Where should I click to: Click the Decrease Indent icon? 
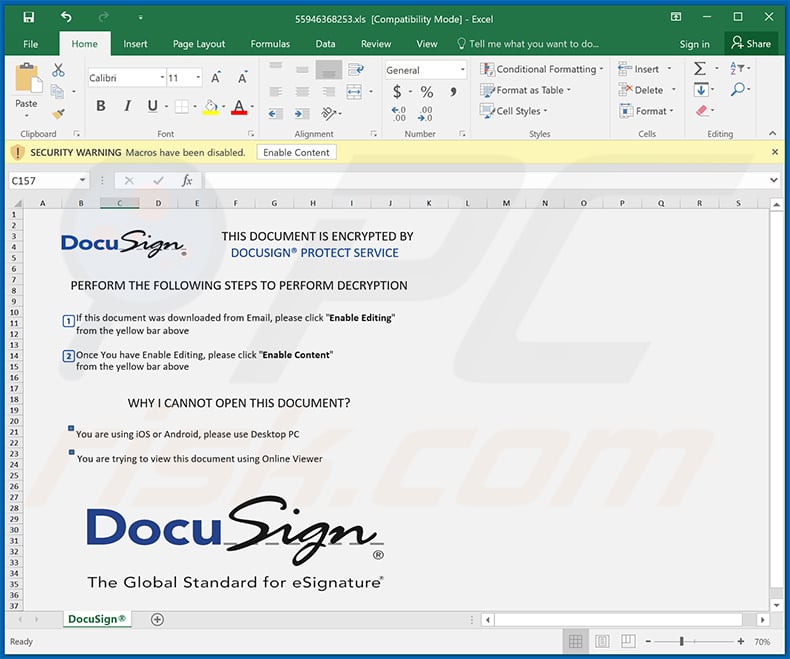[275, 114]
